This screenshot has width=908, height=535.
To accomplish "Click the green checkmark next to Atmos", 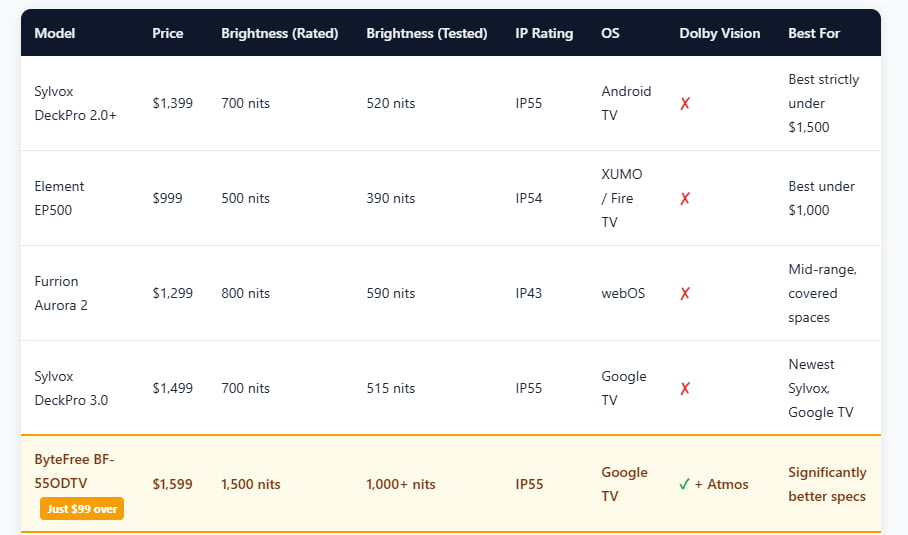I will coord(684,484).
